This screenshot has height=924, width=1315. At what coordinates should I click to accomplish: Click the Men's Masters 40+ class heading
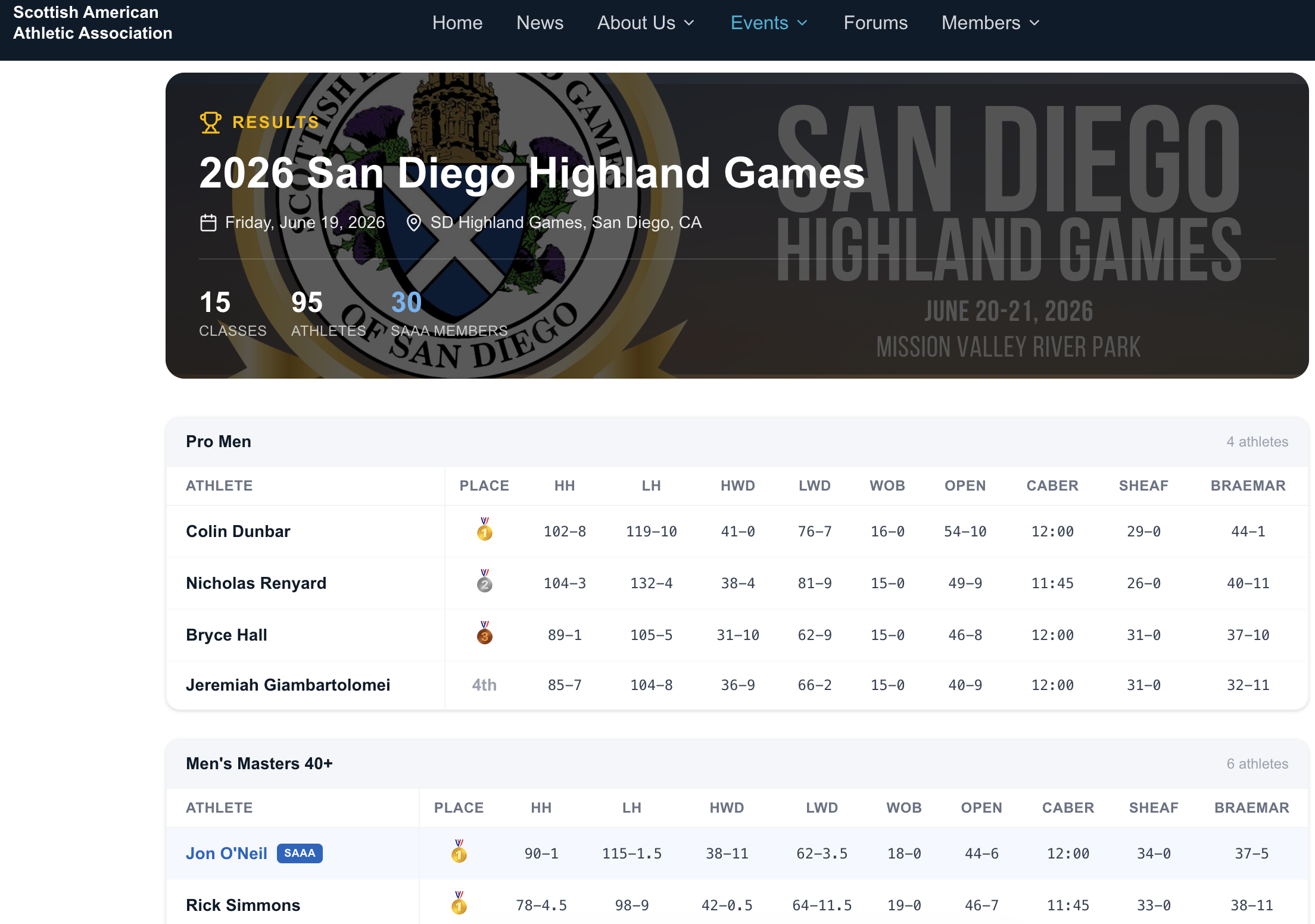(259, 764)
